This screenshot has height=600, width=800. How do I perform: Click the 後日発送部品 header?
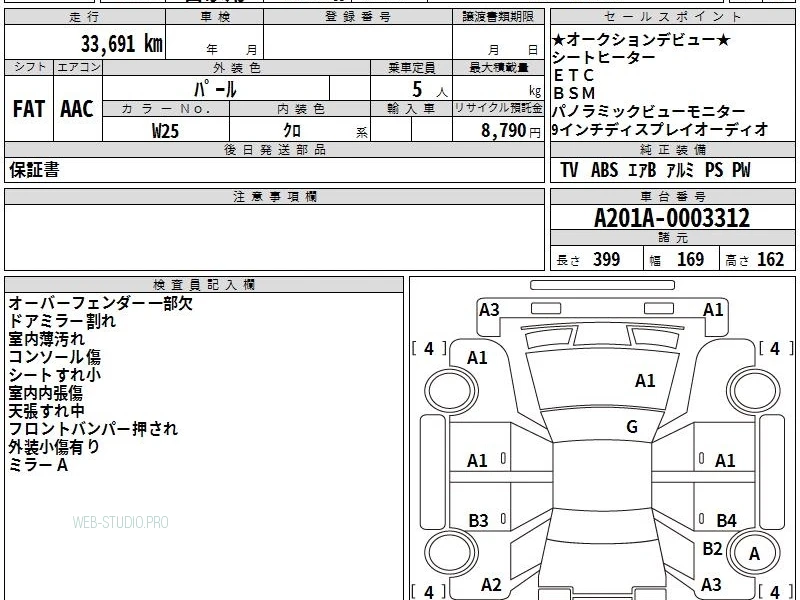[x=274, y=149]
